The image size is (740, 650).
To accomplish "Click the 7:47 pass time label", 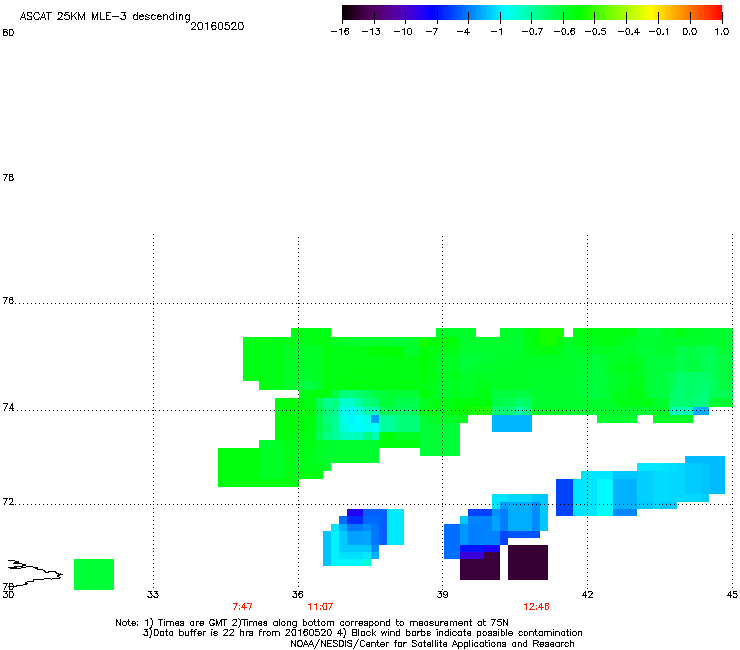I will click(242, 607).
